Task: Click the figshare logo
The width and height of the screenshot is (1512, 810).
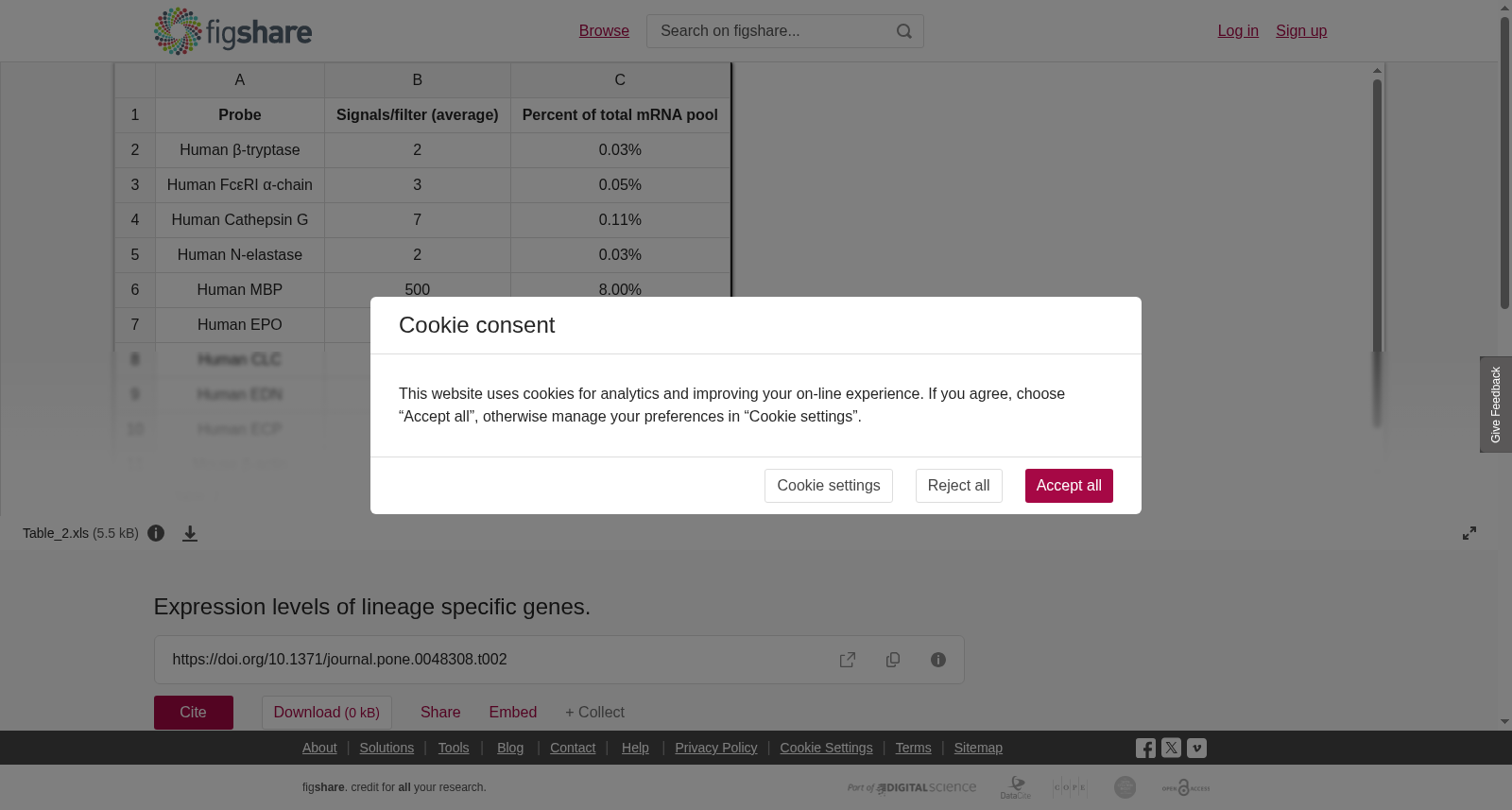Action: click(x=232, y=31)
